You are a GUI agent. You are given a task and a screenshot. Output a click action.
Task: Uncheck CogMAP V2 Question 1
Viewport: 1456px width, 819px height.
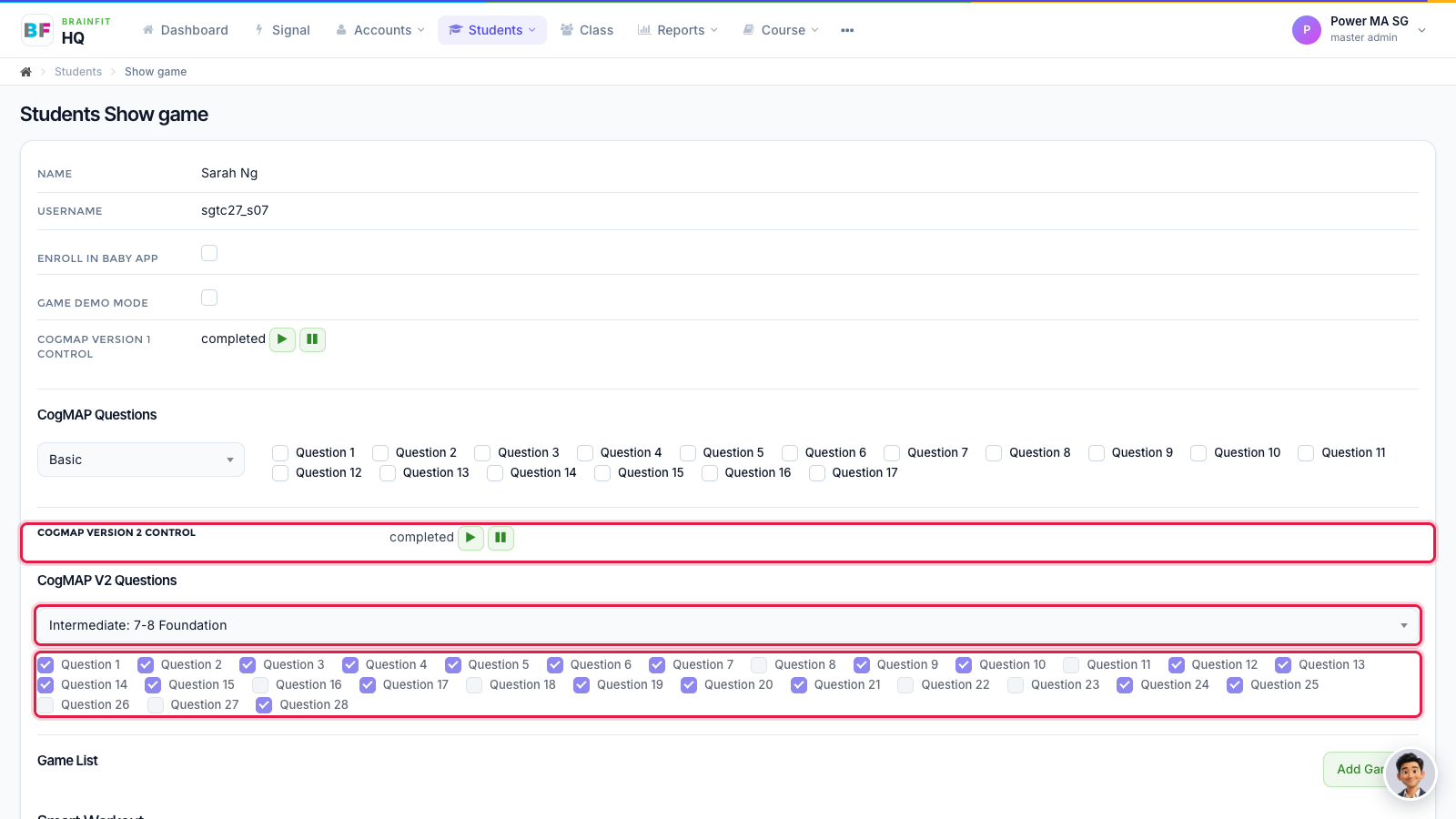[x=45, y=665]
